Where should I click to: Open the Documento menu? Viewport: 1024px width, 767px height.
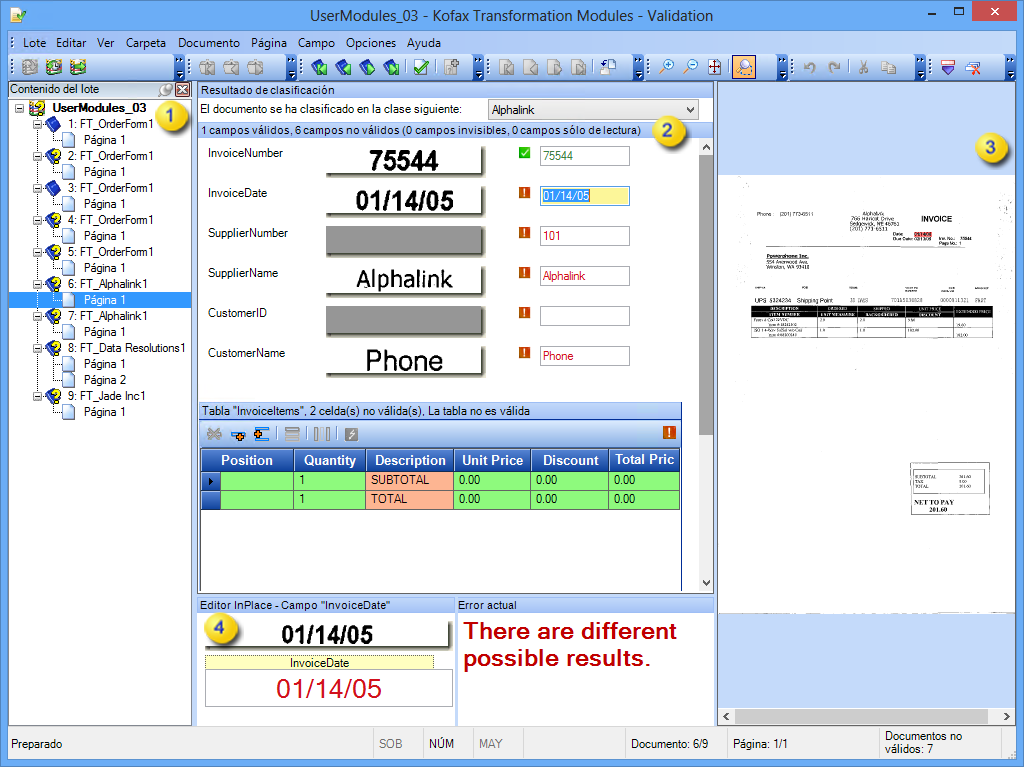point(208,43)
